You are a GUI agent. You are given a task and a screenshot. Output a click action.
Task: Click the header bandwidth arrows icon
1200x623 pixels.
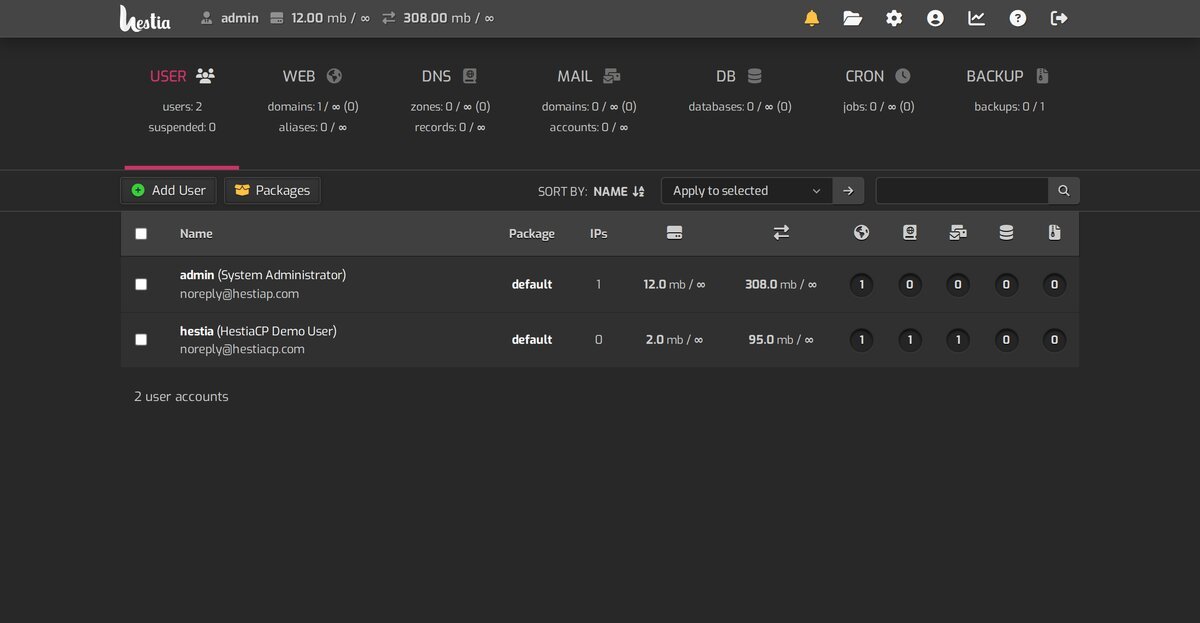click(389, 18)
